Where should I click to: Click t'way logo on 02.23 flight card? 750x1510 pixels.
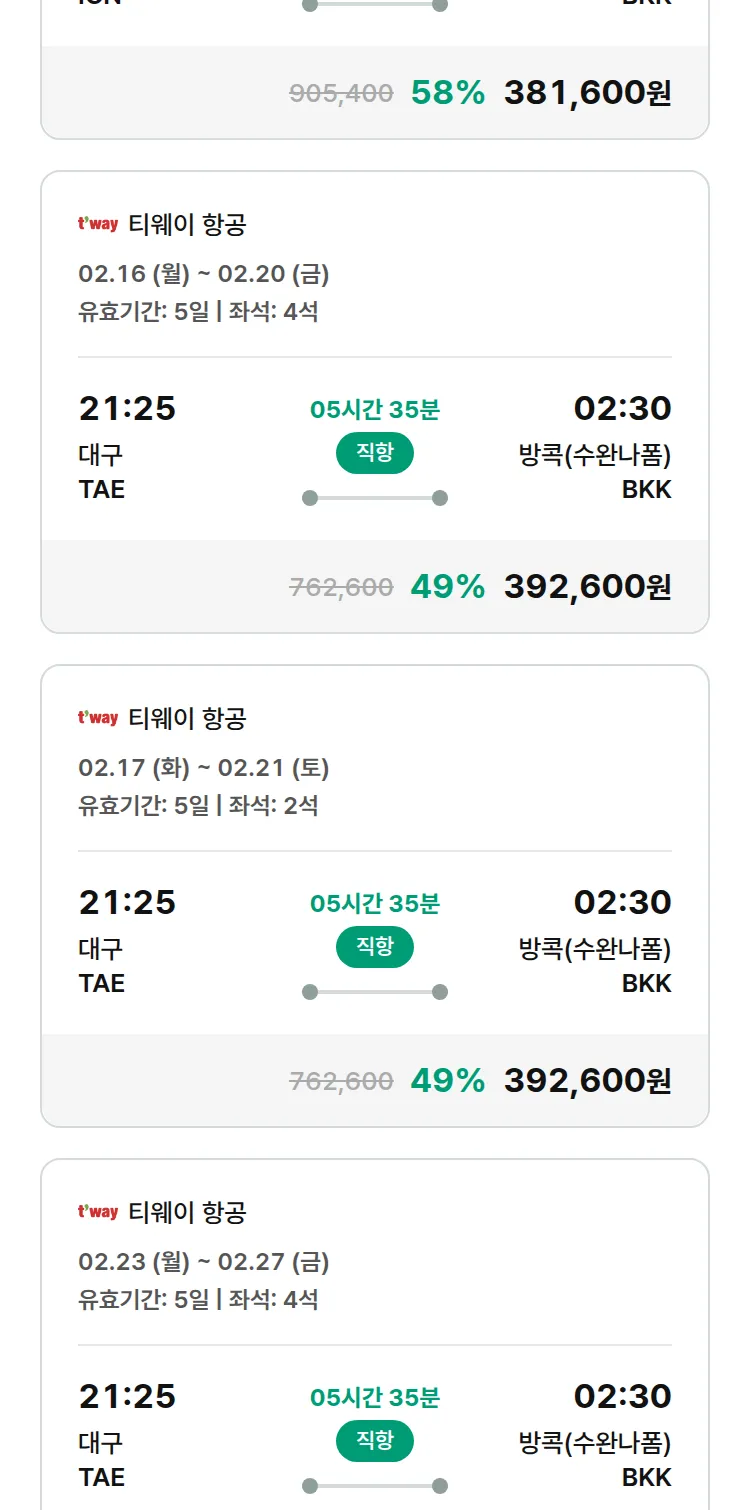(98, 1212)
